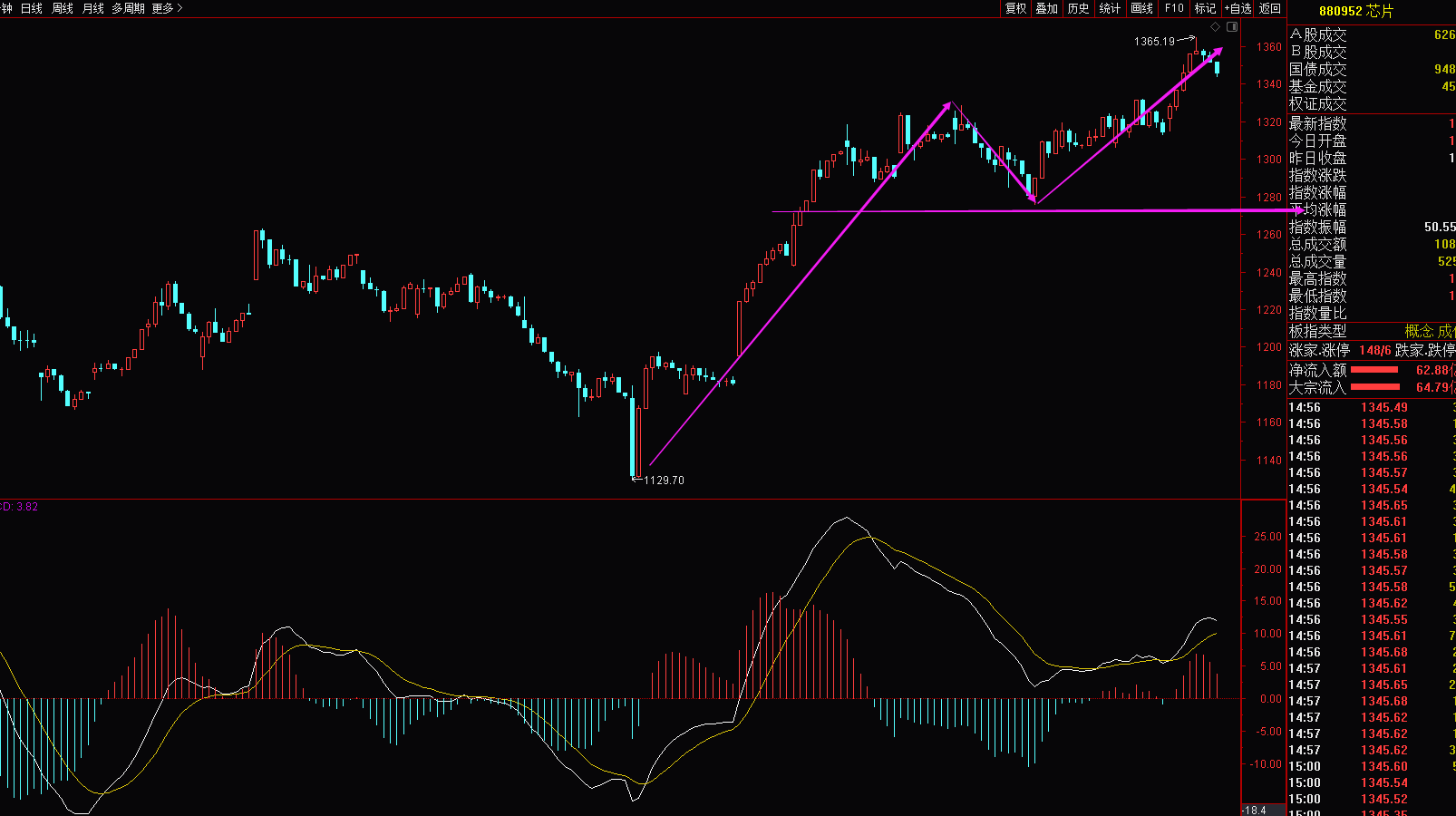Click the 标记 mark button
The image size is (1456, 816).
click(1205, 8)
